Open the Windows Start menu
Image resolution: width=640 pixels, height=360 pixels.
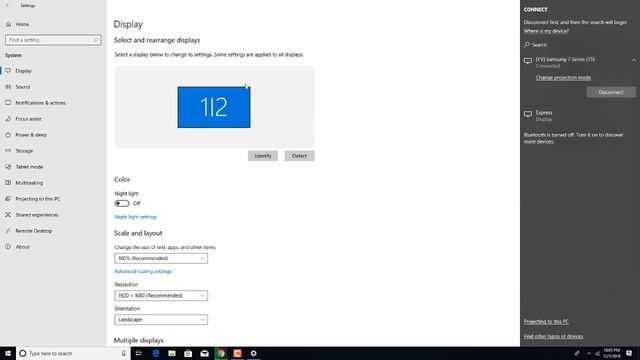(x=8, y=353)
